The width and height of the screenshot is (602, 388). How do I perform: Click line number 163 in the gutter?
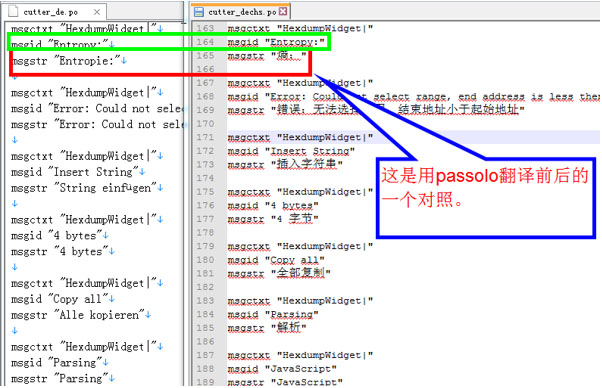coord(205,28)
